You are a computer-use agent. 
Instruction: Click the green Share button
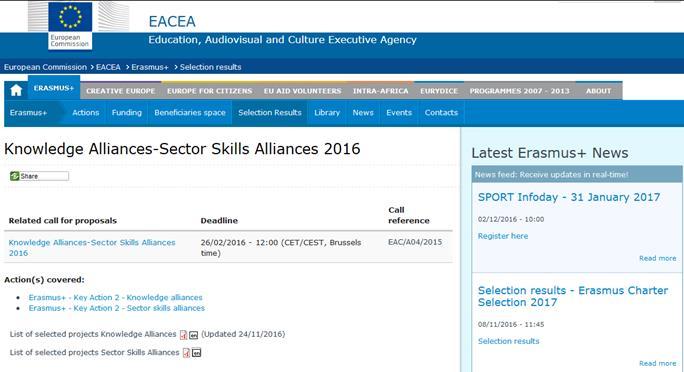[x=39, y=176]
